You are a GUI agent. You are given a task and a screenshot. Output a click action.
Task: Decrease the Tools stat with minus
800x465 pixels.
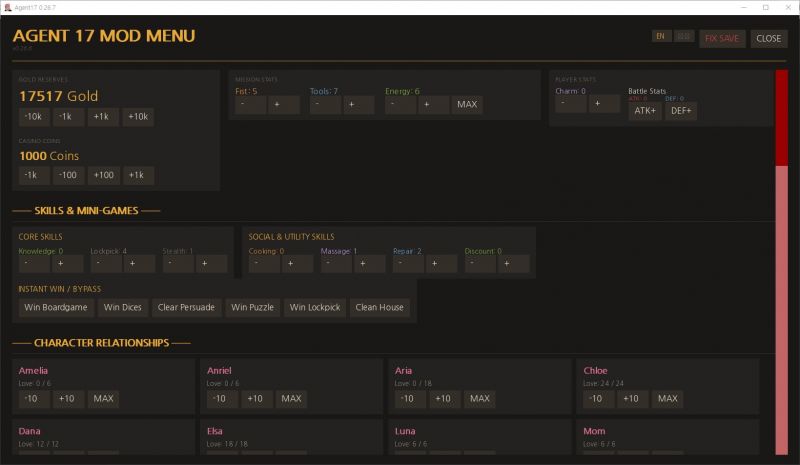(x=324, y=104)
